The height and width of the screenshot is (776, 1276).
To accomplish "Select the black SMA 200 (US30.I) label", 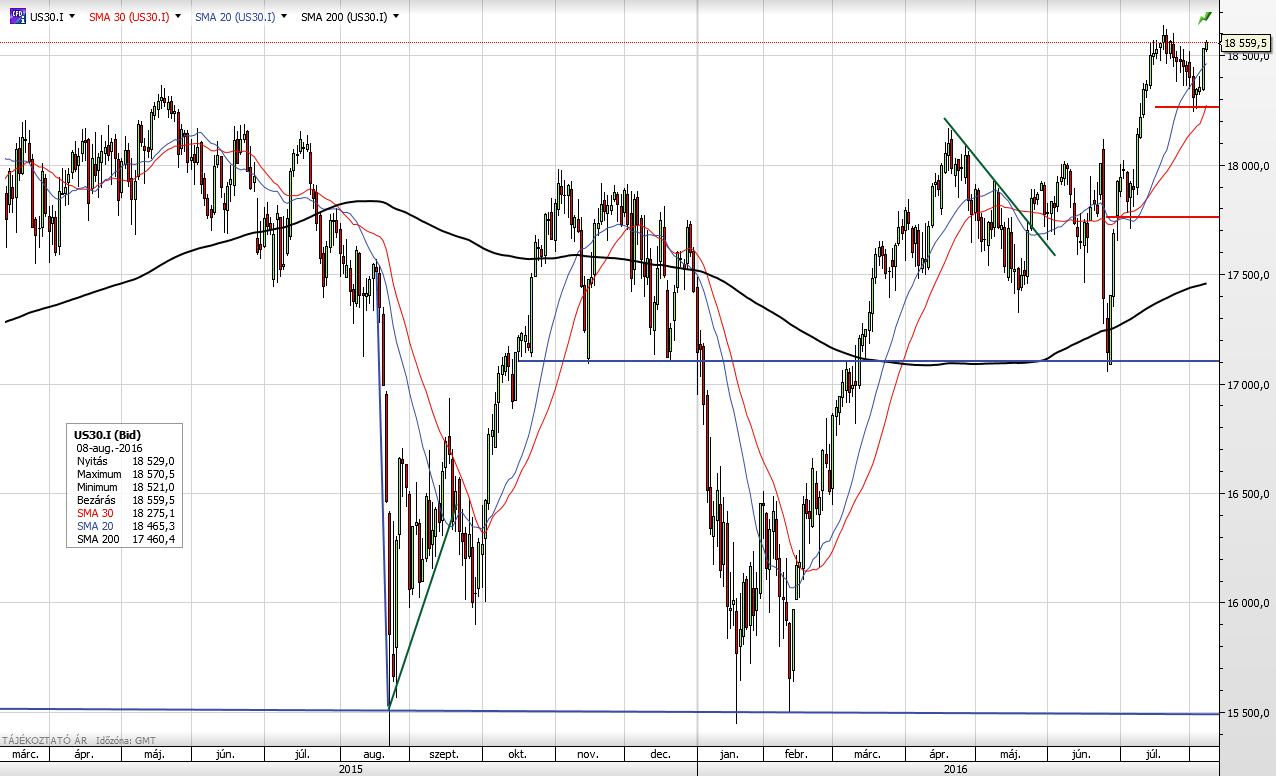I will click(344, 17).
